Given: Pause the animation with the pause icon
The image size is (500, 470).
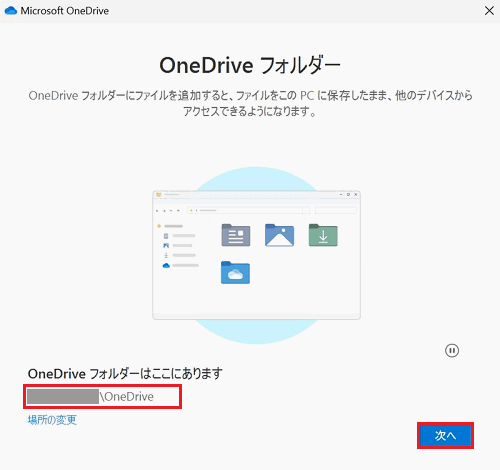Looking at the screenshot, I should point(452,351).
